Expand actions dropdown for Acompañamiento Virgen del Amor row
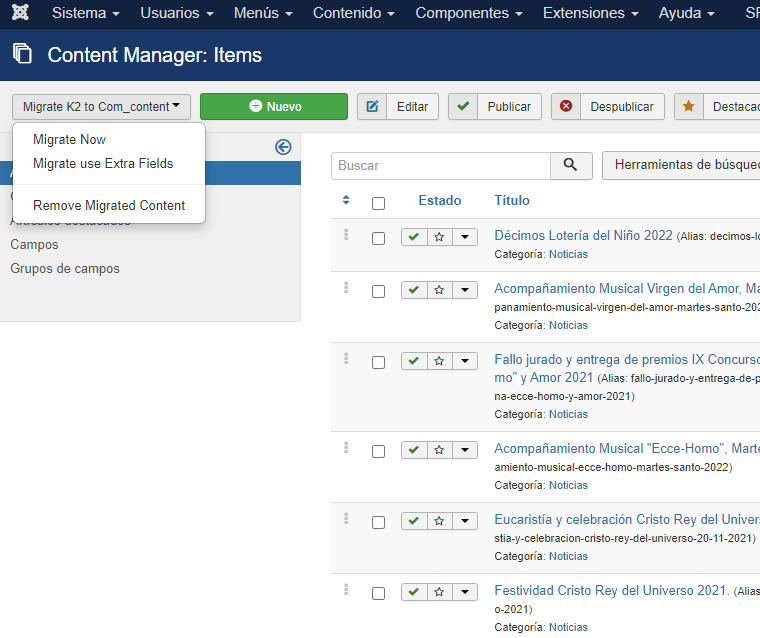Image resolution: width=760 pixels, height=638 pixels. (464, 290)
